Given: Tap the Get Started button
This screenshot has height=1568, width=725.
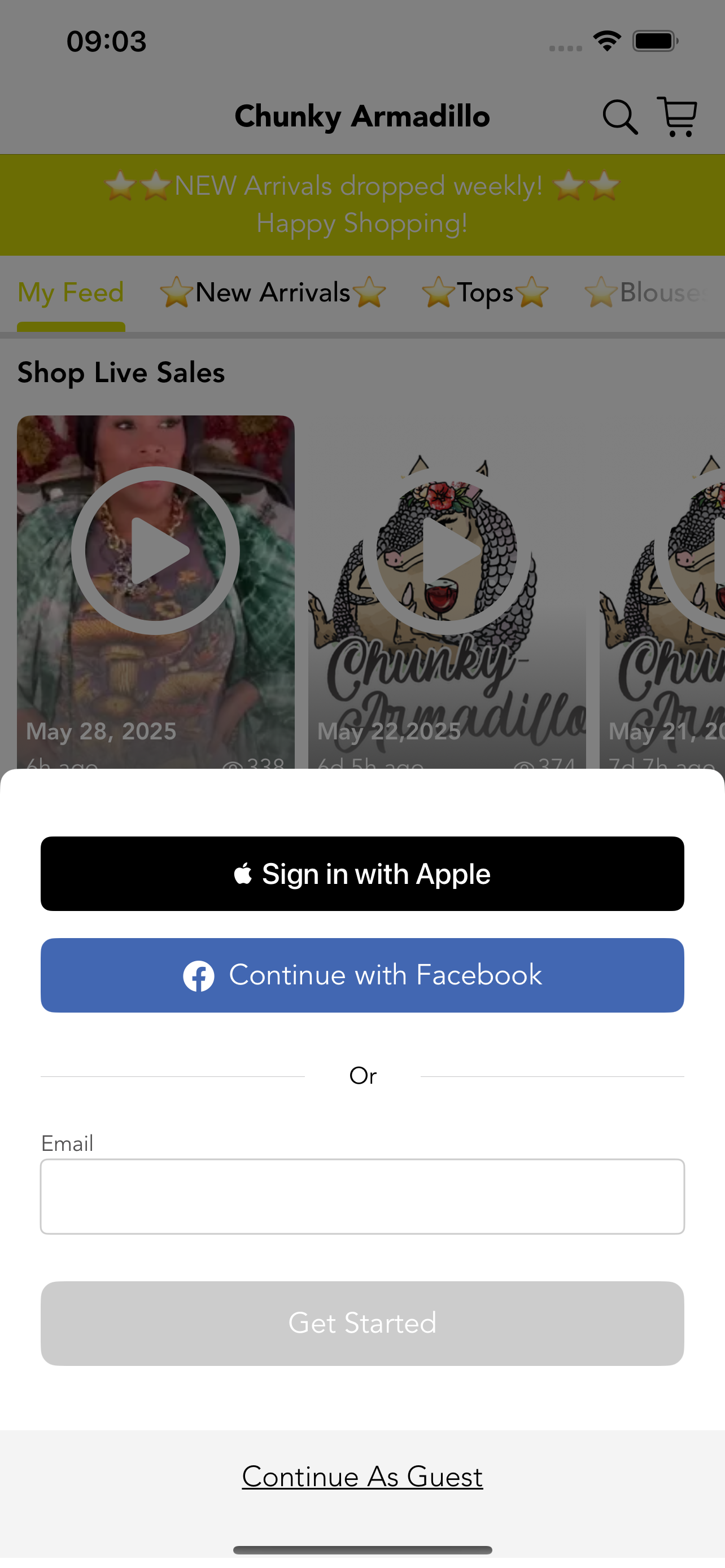Looking at the screenshot, I should tap(362, 1323).
